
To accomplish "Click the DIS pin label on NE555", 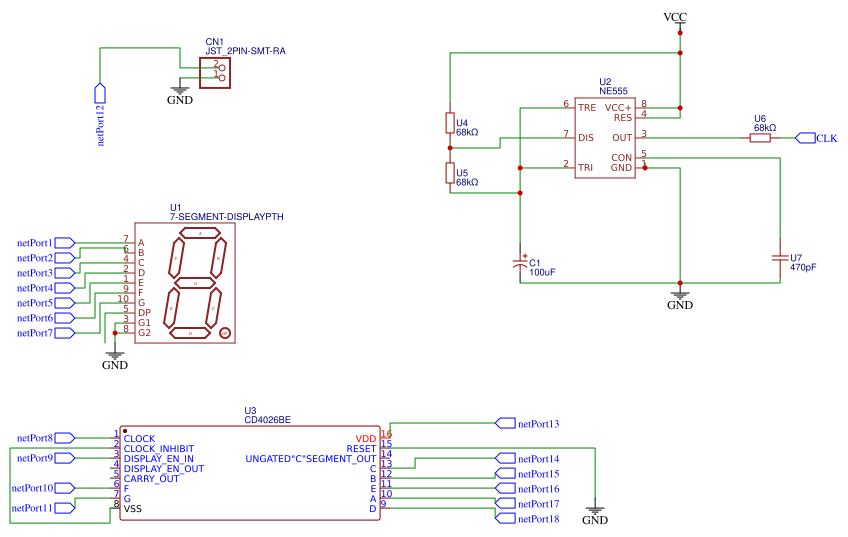I will pyautogui.click(x=586, y=137).
